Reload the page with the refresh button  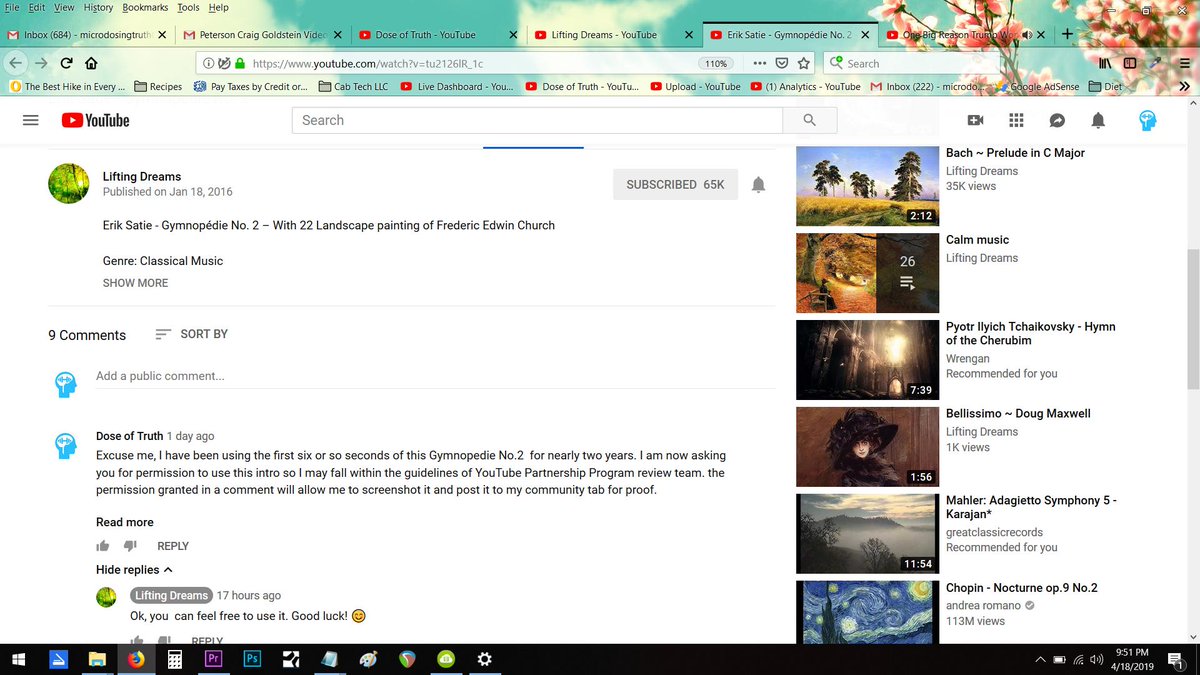click(x=65, y=63)
